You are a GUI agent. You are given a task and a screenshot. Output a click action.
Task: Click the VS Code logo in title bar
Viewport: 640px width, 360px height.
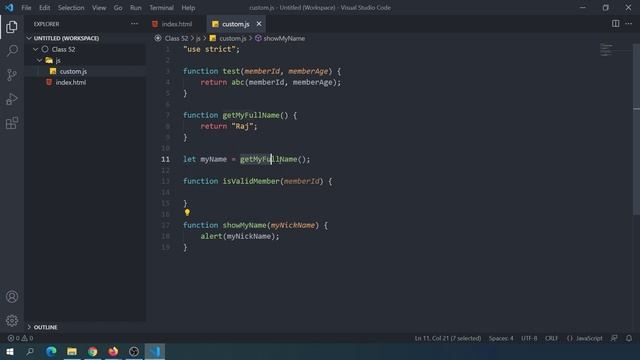9,7
